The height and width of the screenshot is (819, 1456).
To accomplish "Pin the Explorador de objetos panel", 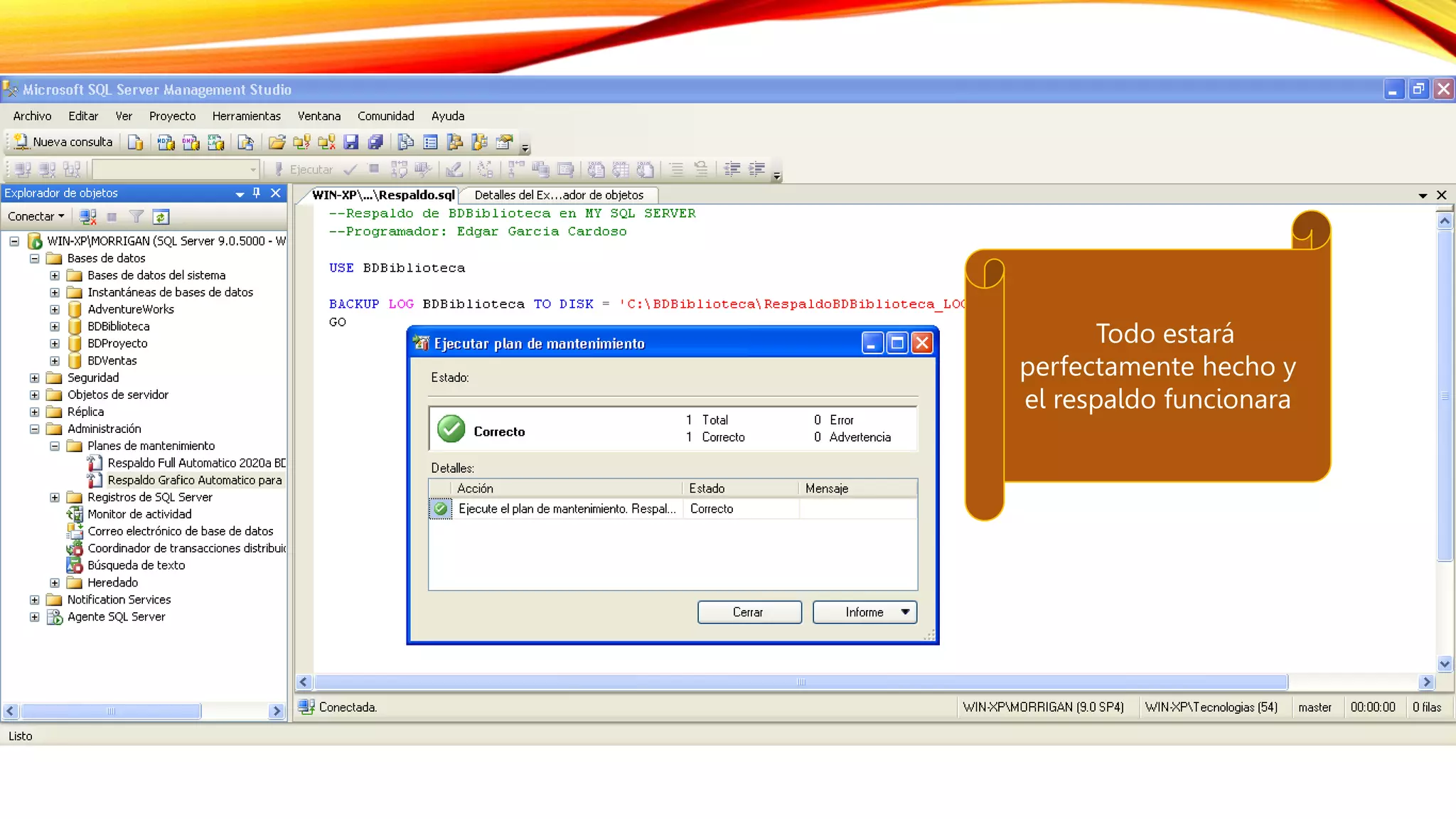I will 257,193.
